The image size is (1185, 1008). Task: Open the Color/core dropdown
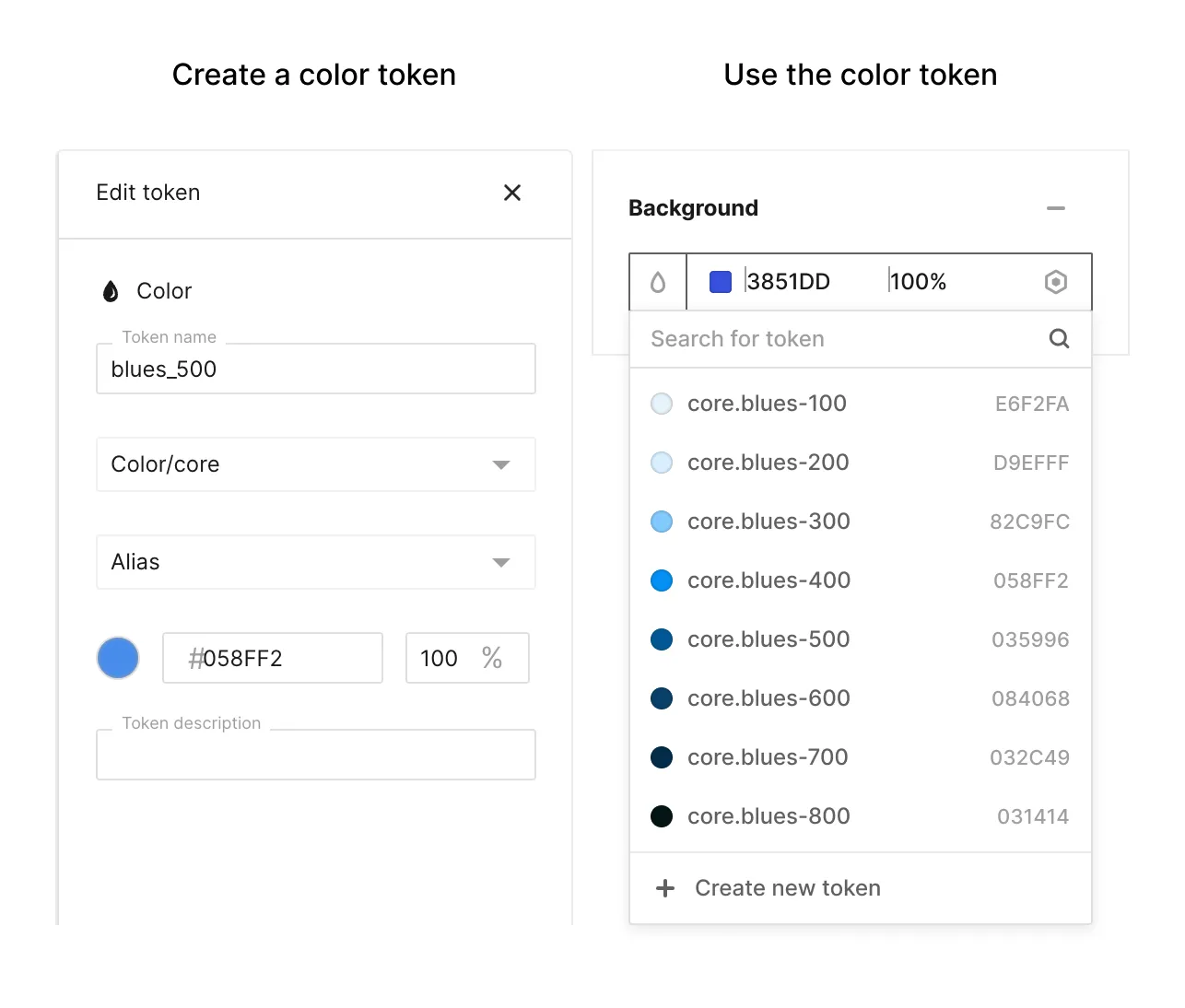[x=316, y=464]
